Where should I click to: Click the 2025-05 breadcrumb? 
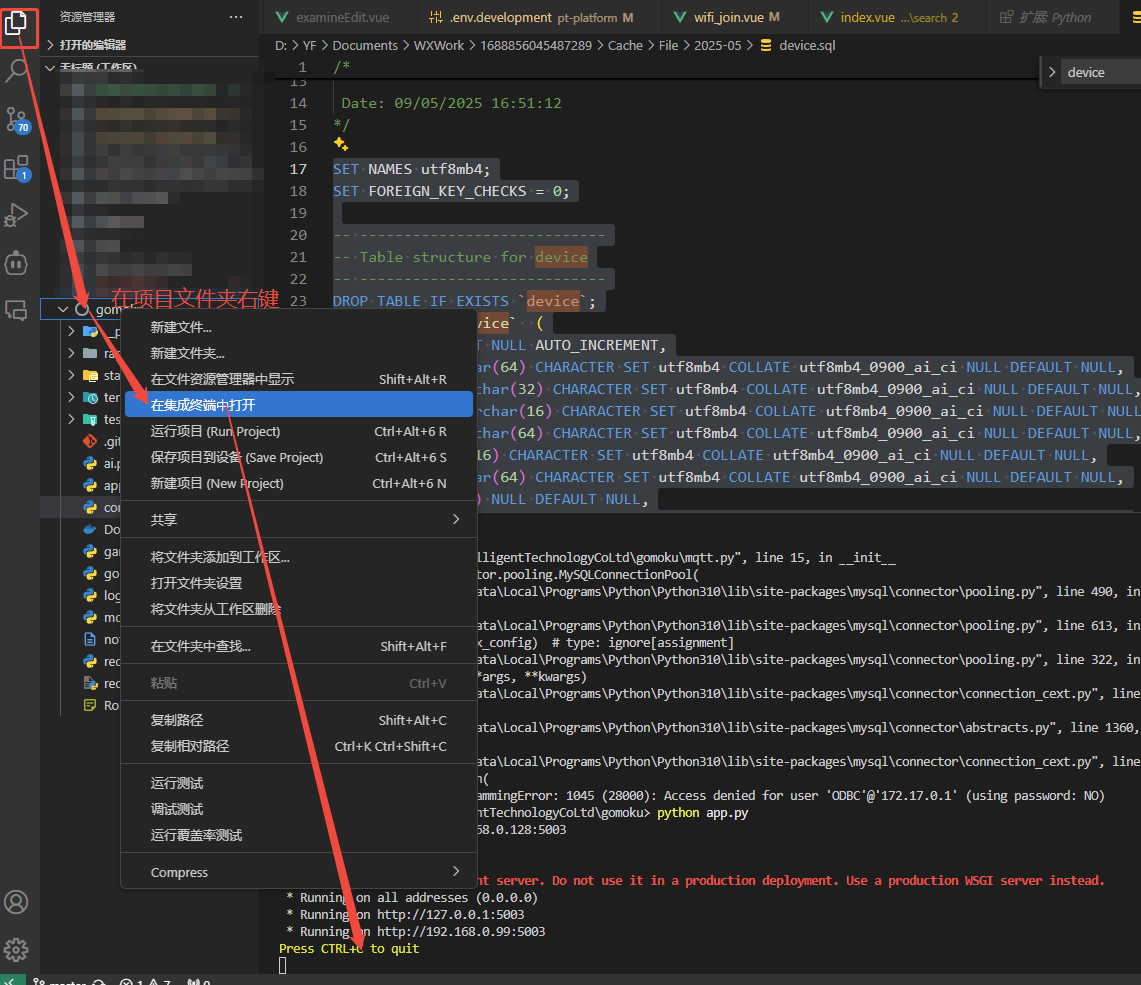coord(717,45)
